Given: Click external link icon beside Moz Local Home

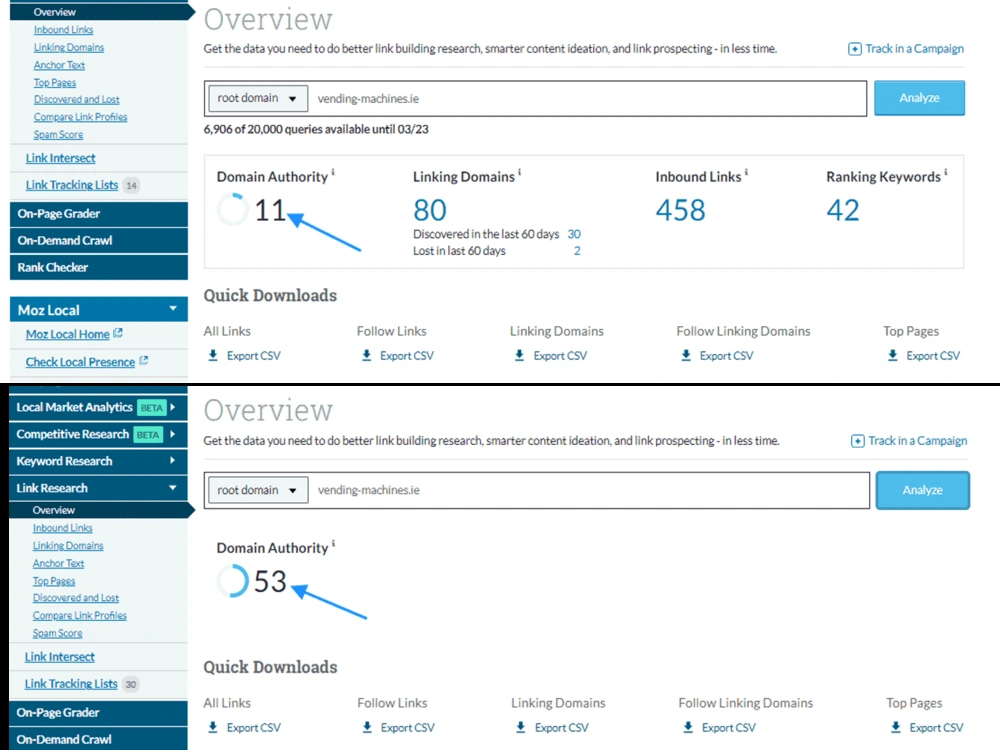Looking at the screenshot, I should pyautogui.click(x=118, y=333).
